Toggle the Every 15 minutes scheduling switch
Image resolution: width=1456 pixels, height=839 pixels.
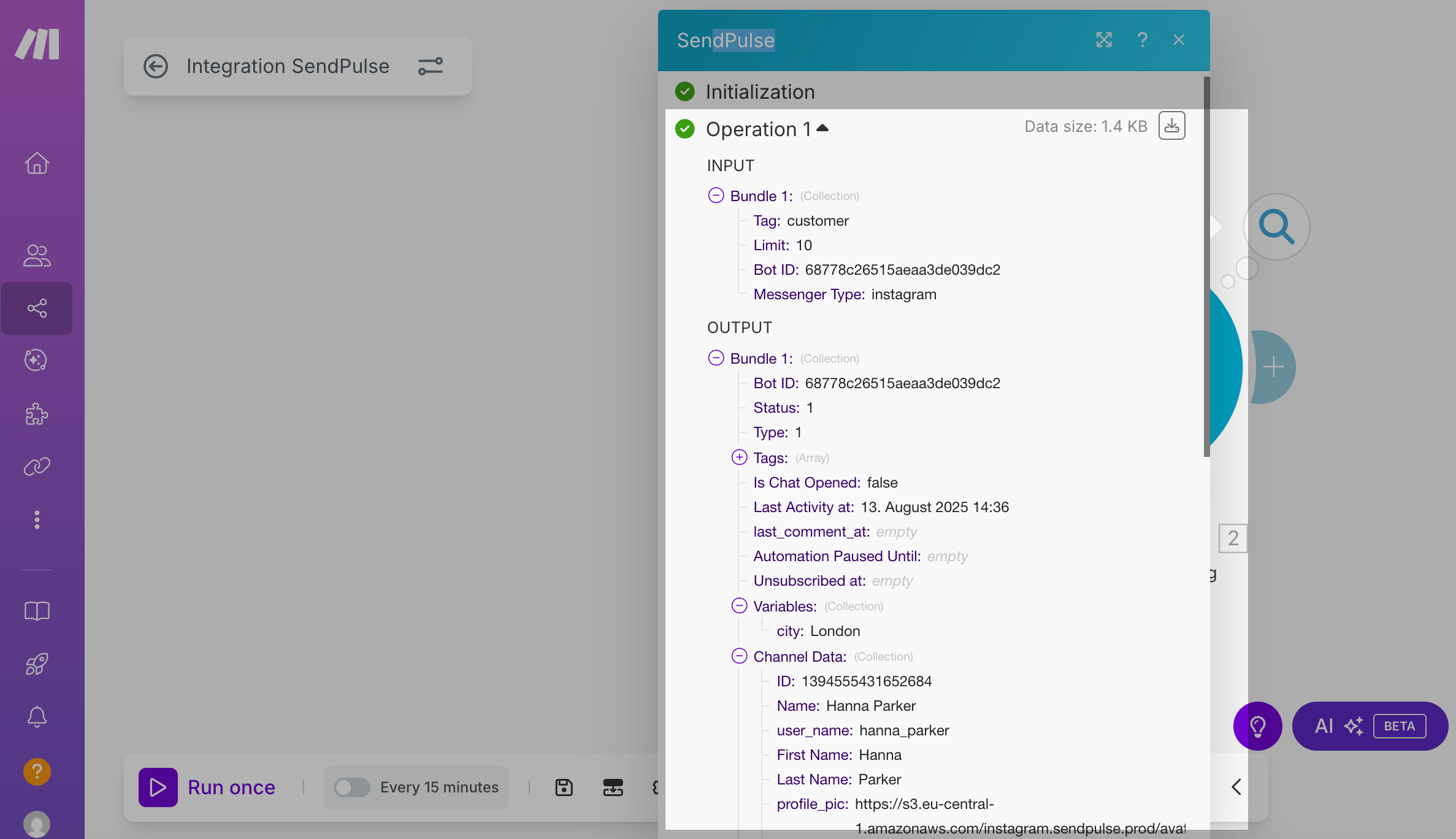[351, 787]
